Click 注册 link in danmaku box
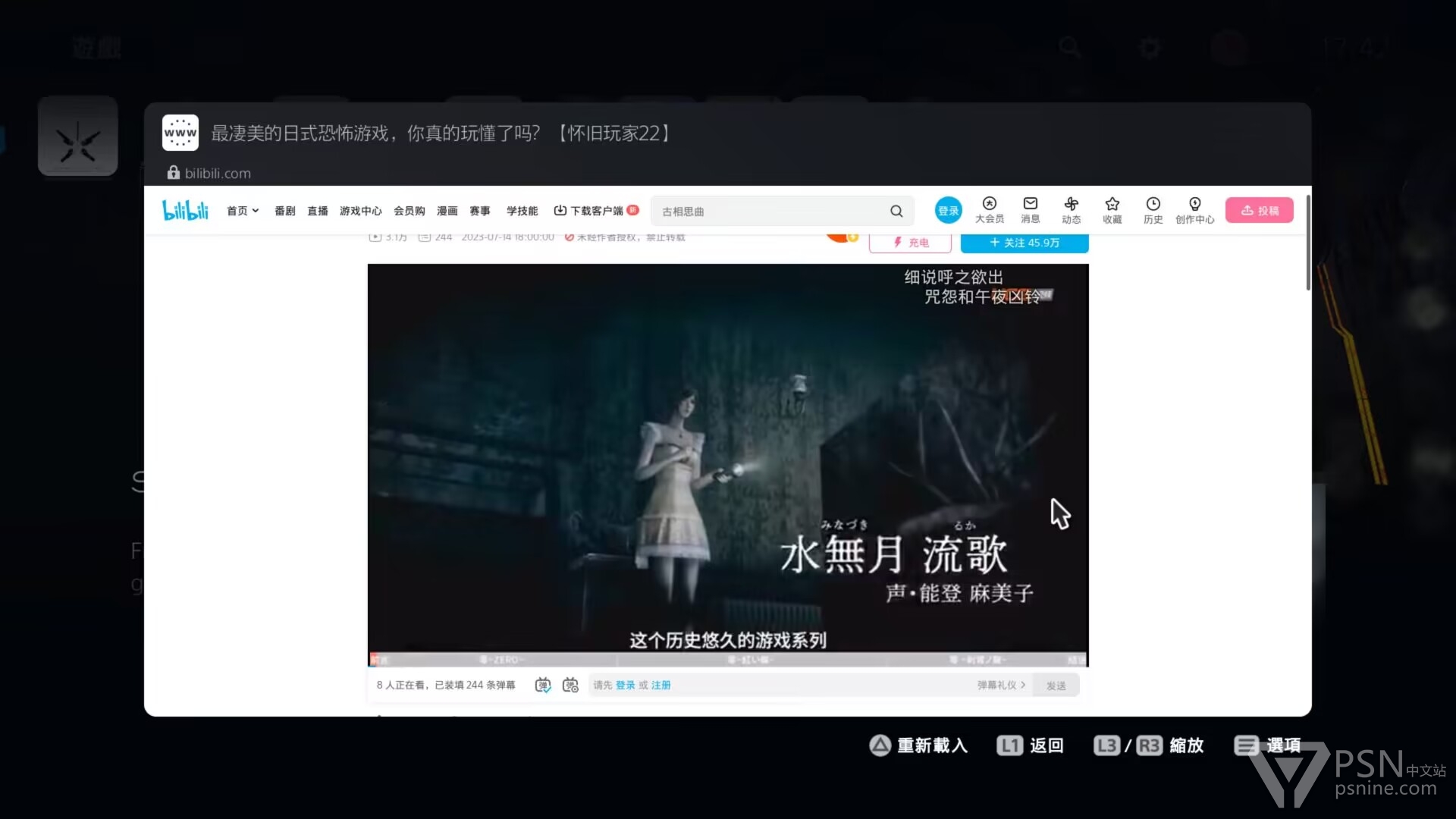 click(661, 685)
